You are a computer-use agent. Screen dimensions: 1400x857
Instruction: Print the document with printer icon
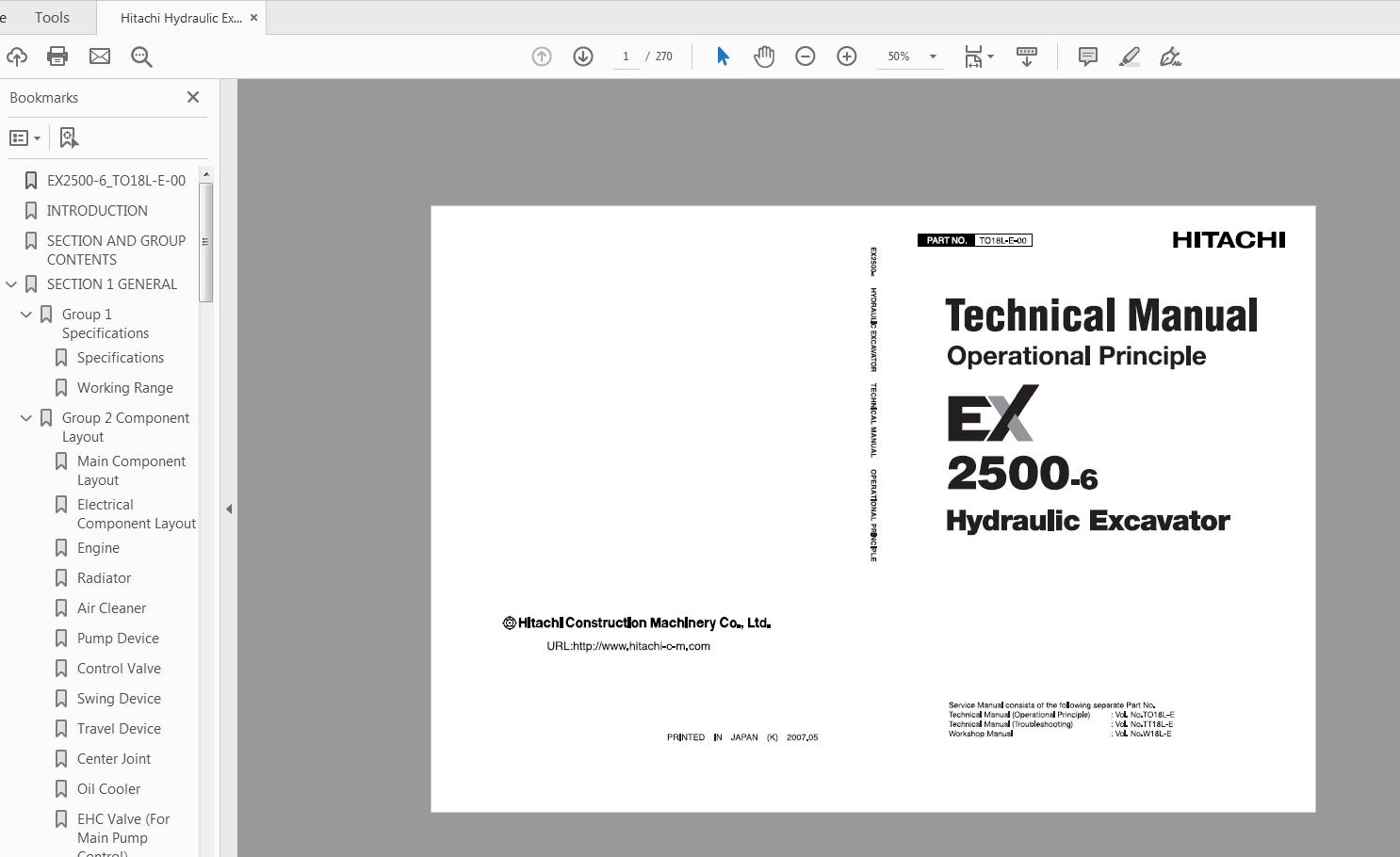pyautogui.click(x=57, y=57)
